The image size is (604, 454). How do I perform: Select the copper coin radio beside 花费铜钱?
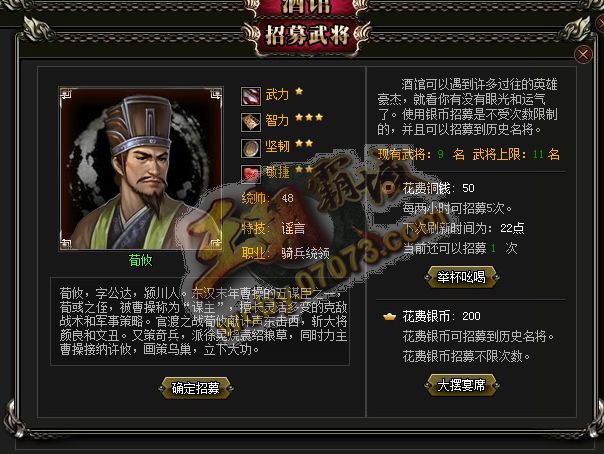pyautogui.click(x=389, y=188)
